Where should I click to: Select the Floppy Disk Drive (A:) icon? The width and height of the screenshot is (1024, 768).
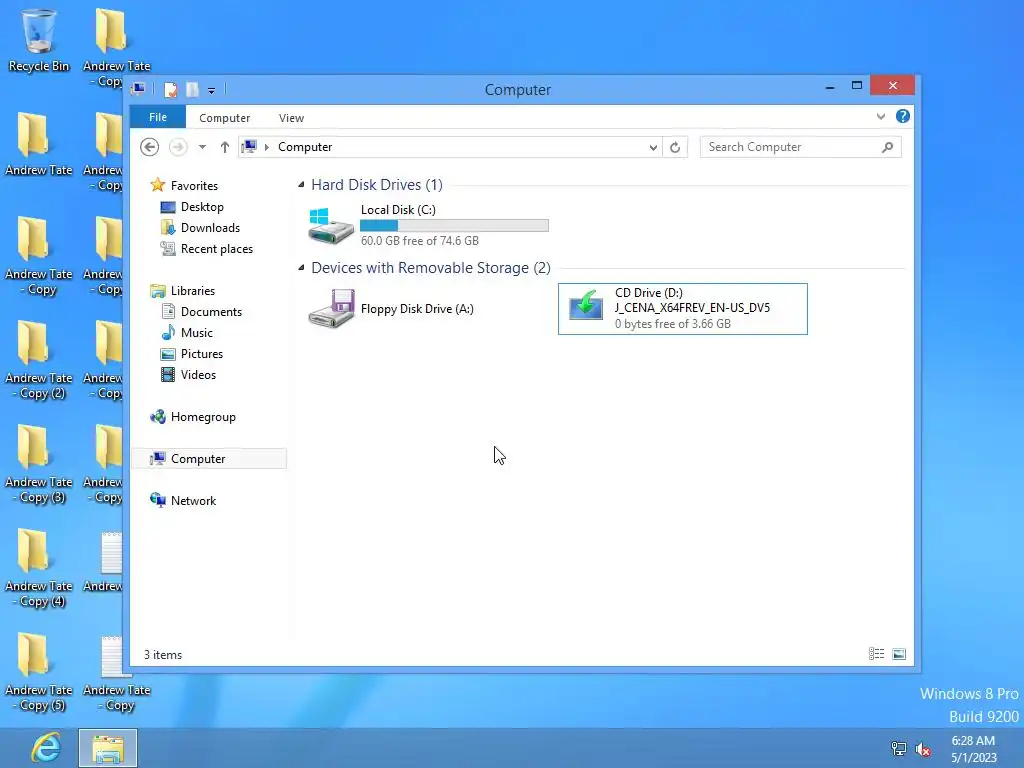coord(331,308)
